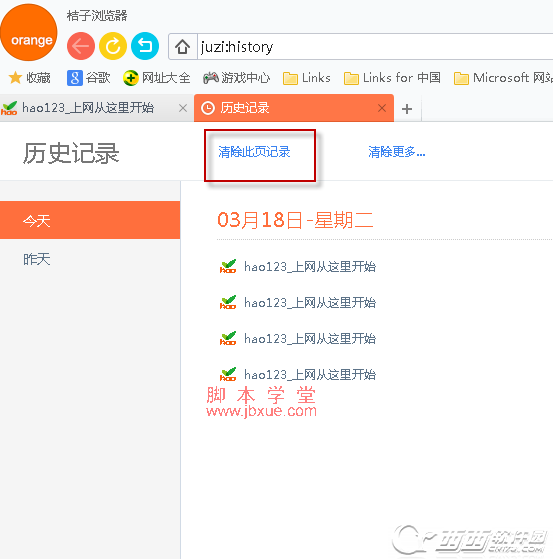Screen dimensions: 553x559
Task: Open the 网址大全 bookmark
Action: click(x=157, y=78)
